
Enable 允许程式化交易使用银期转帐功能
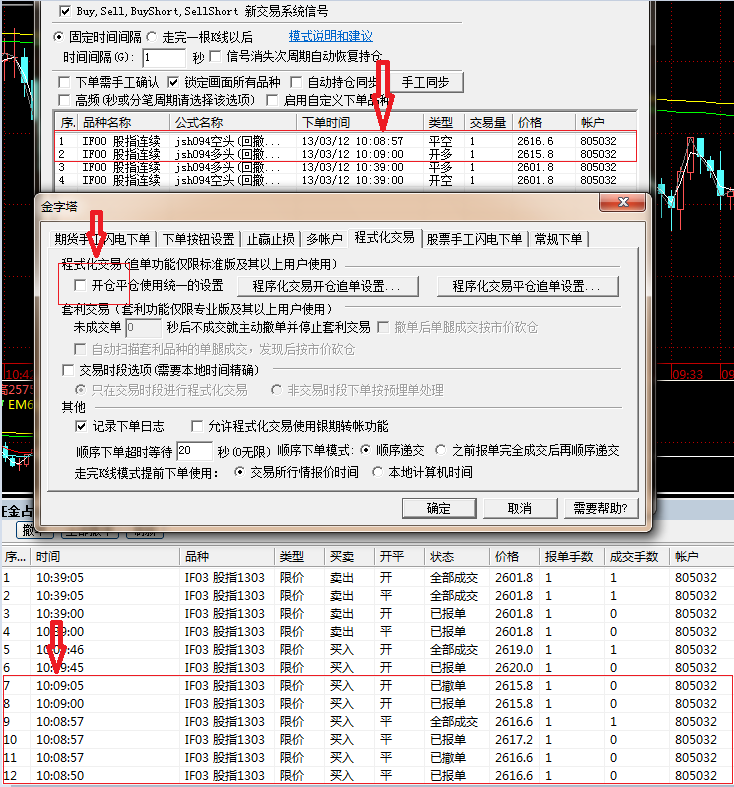click(x=197, y=426)
